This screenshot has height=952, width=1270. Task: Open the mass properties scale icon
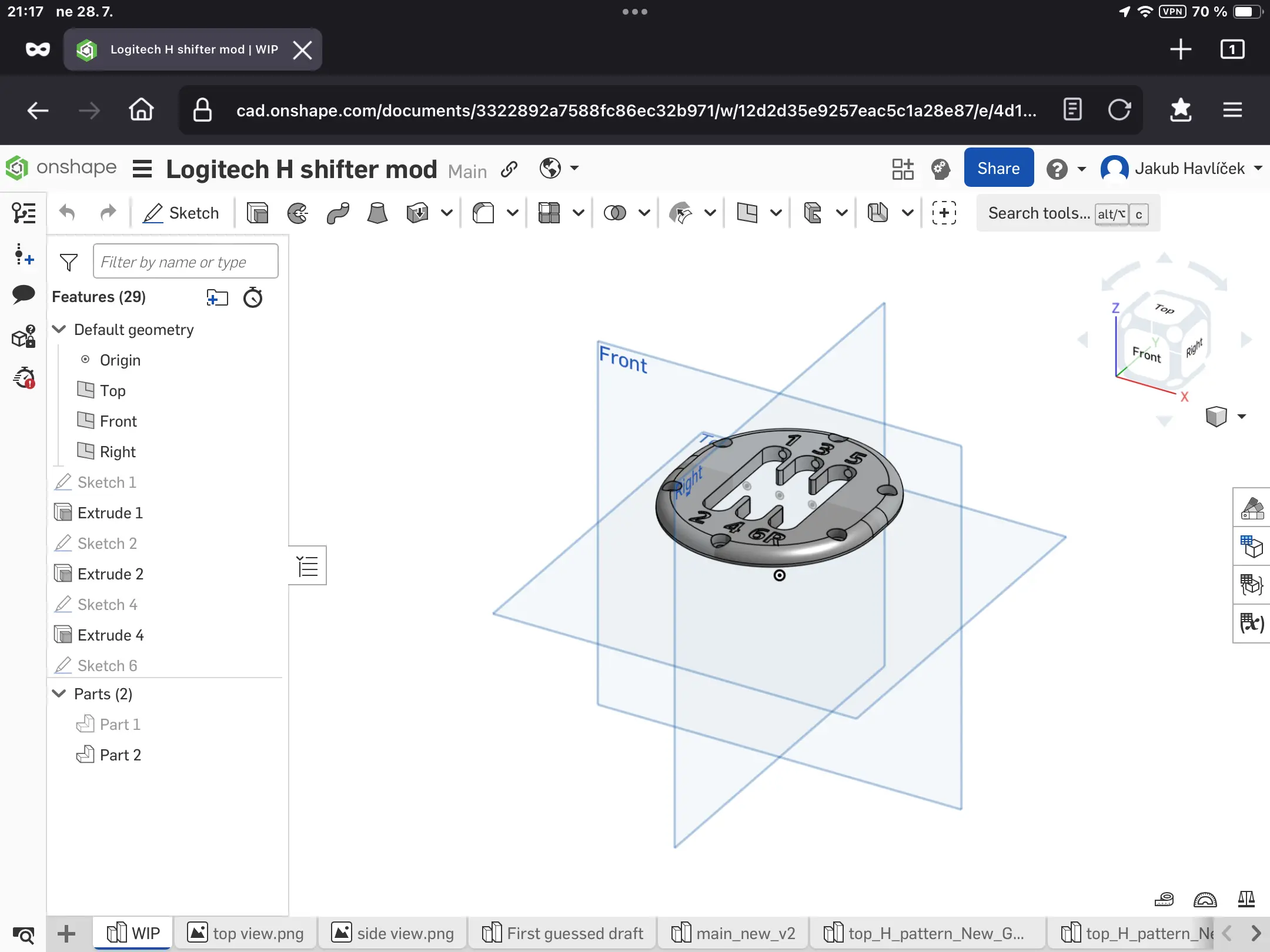1246,899
